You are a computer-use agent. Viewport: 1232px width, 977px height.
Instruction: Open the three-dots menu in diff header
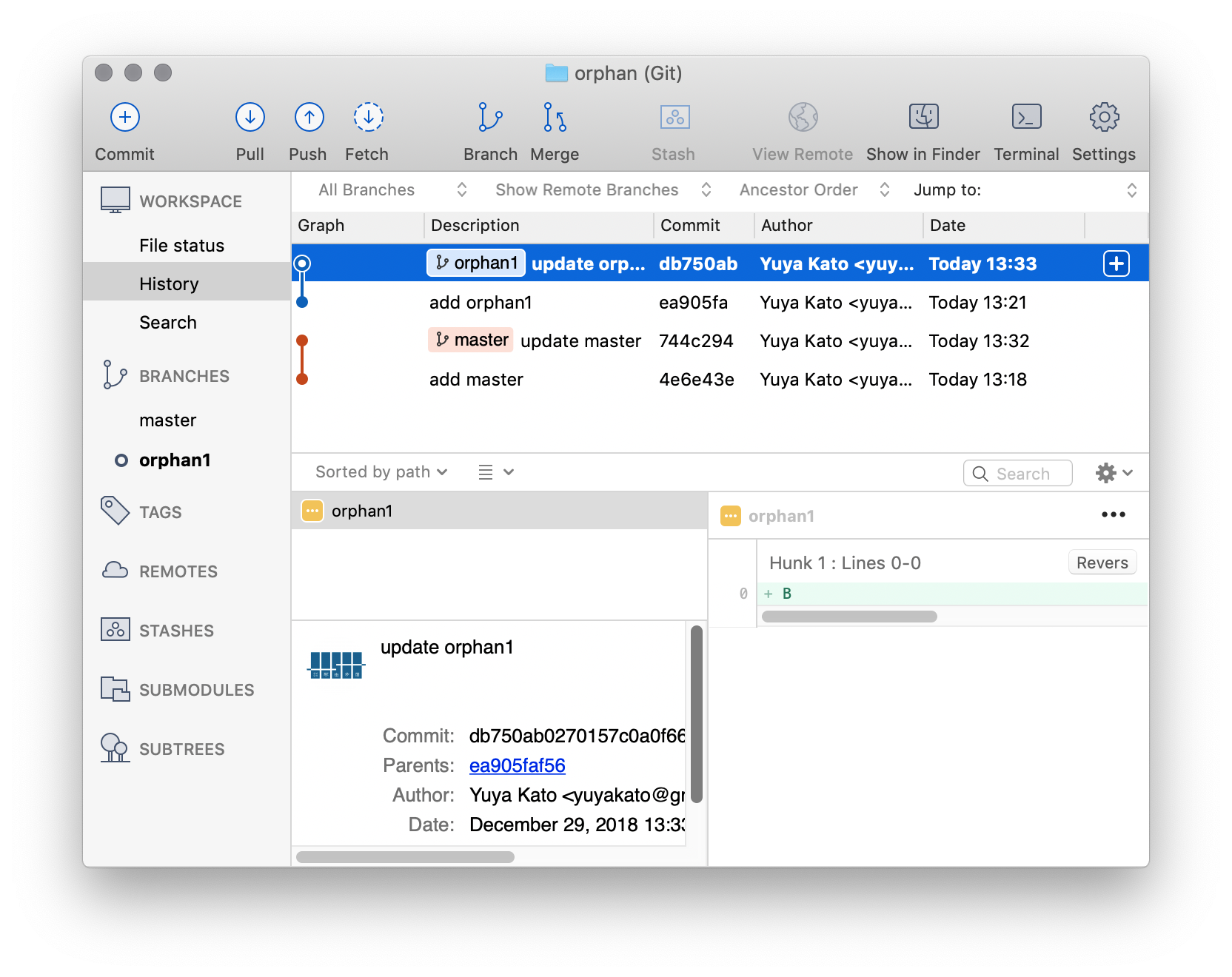1113,514
